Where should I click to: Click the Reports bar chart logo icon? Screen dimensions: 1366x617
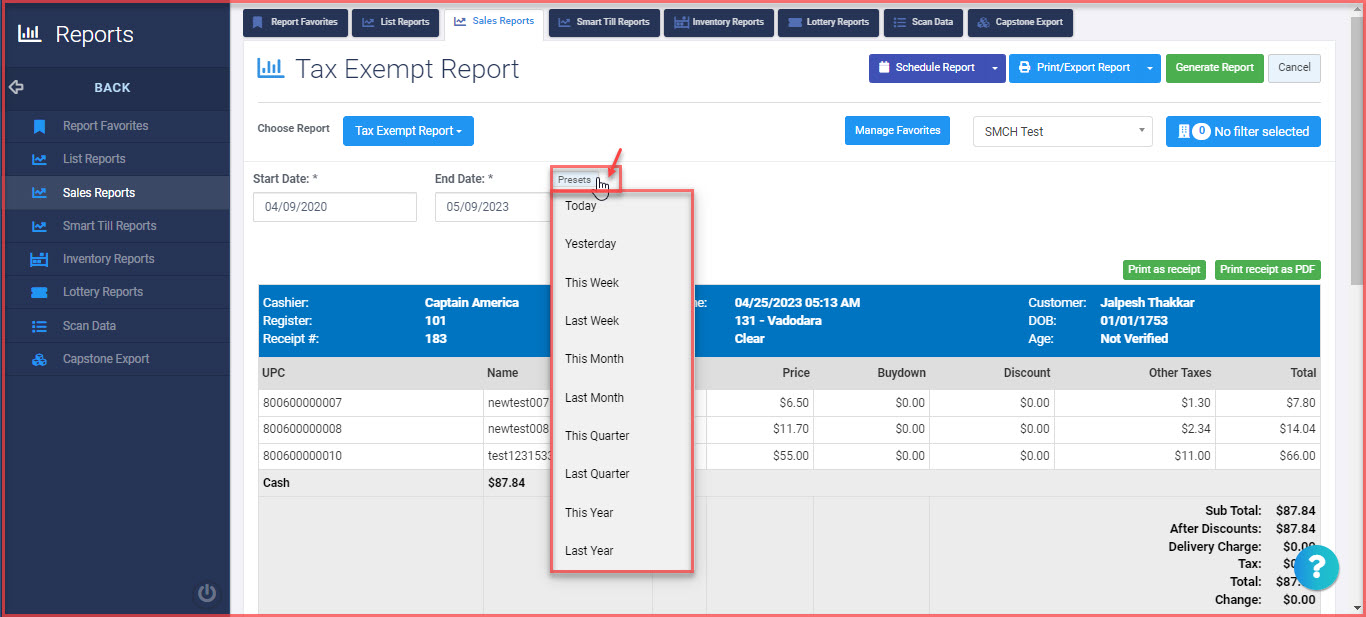click(30, 34)
